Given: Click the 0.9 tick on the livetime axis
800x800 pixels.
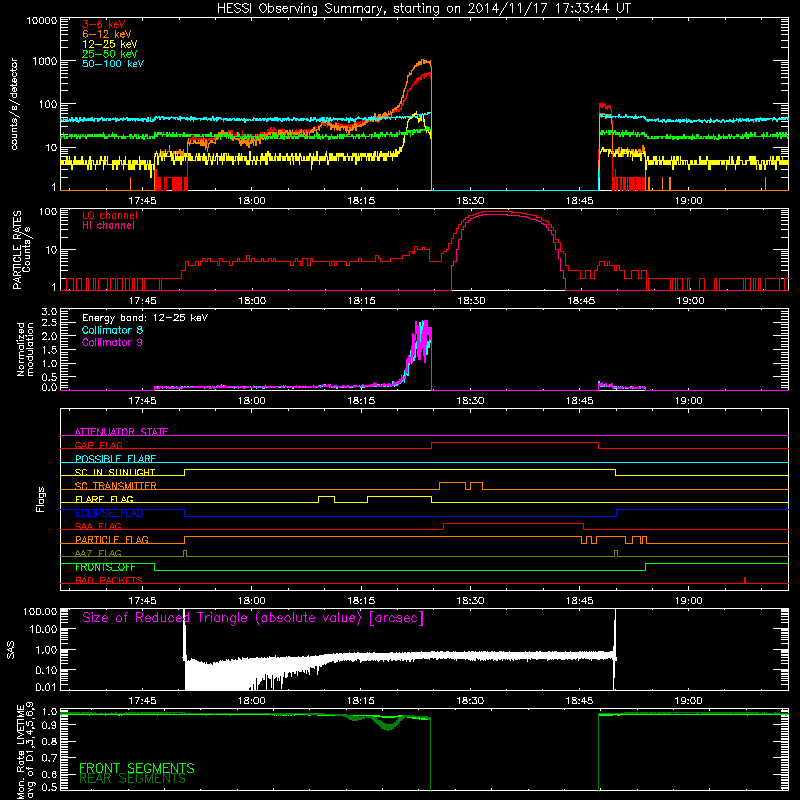Looking at the screenshot, I should click(x=49, y=726).
